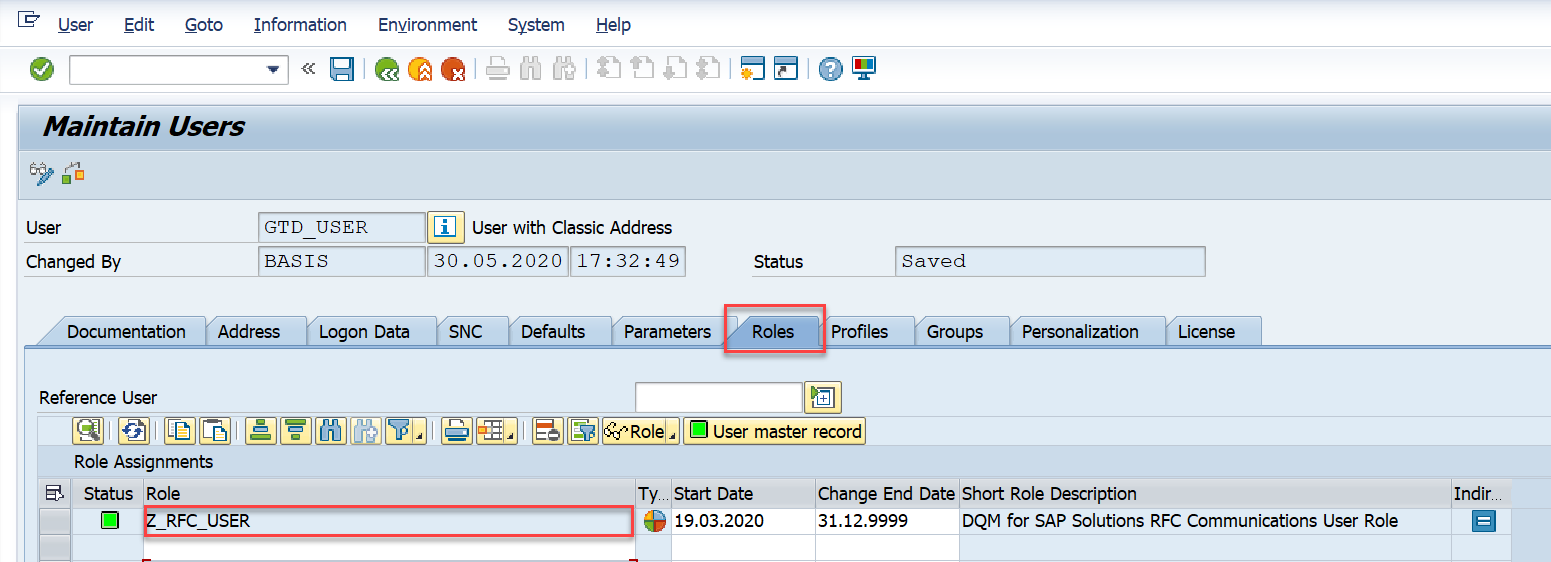Click the Sort Ascending icon in role toolbar

click(x=260, y=431)
